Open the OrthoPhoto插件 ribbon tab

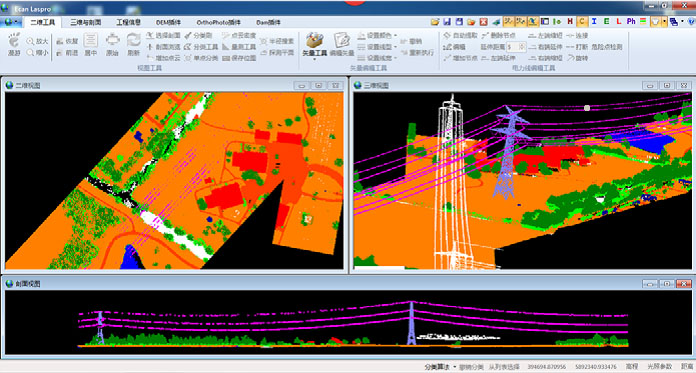click(x=218, y=22)
